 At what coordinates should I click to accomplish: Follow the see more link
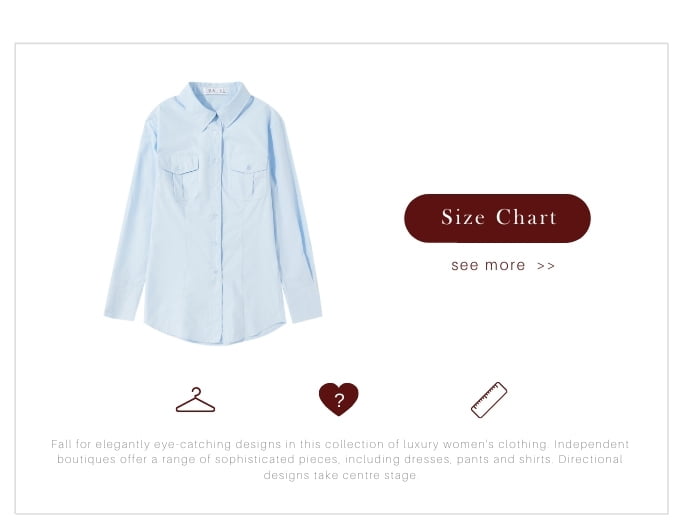pos(503,265)
